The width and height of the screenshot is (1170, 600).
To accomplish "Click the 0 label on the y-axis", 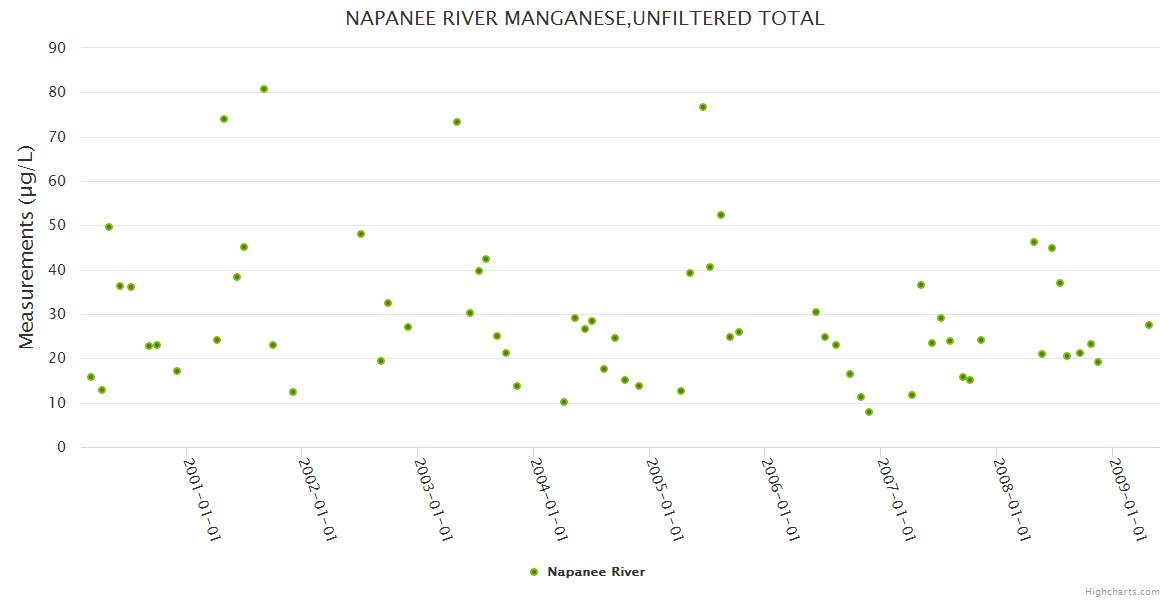I will [x=61, y=447].
